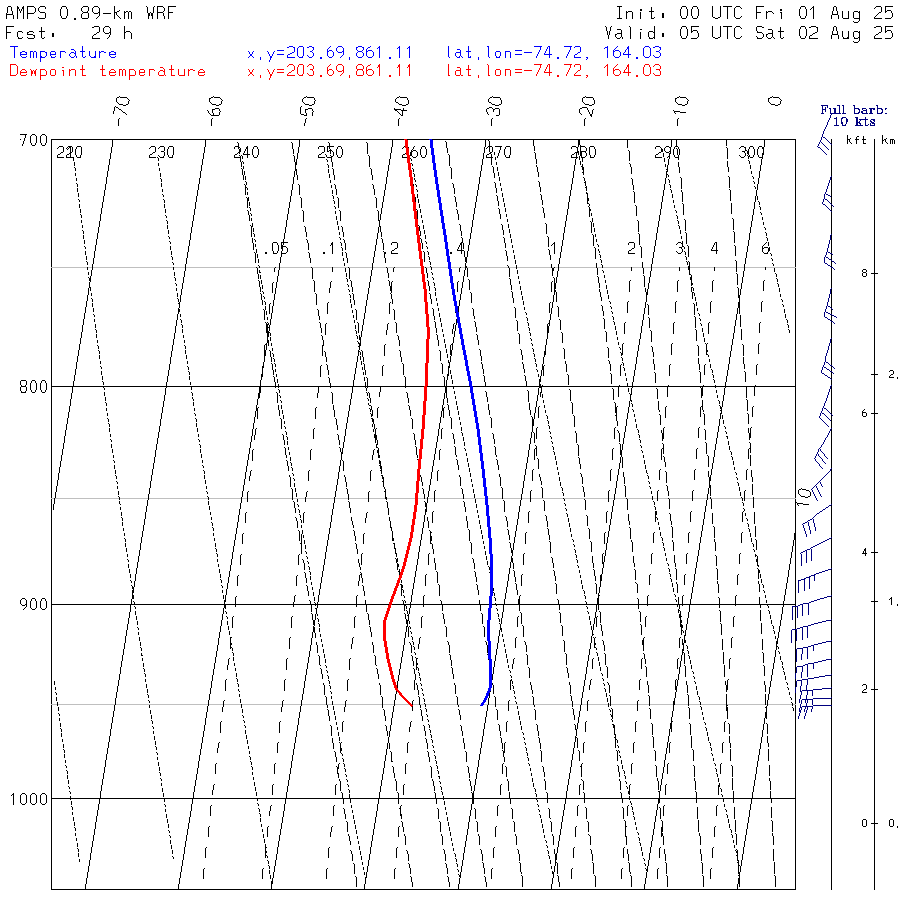Click the blue 'lat,lon=-74.72, 164.03' text

(554, 53)
